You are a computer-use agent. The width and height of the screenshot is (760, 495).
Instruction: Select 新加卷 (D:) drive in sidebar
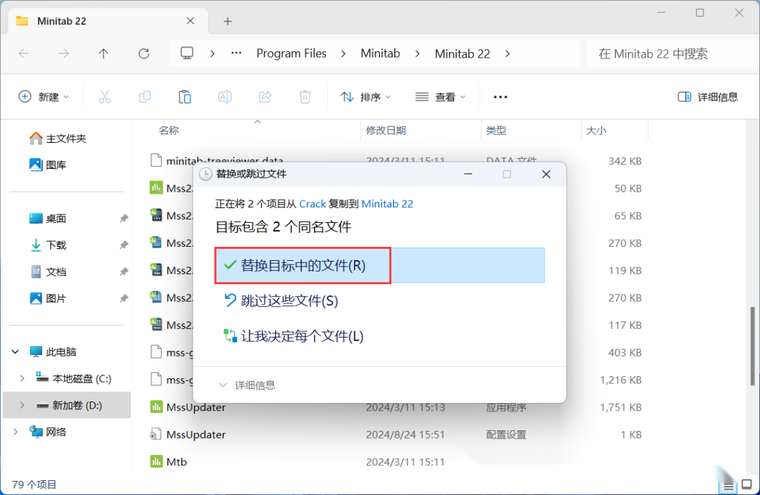tap(67, 405)
